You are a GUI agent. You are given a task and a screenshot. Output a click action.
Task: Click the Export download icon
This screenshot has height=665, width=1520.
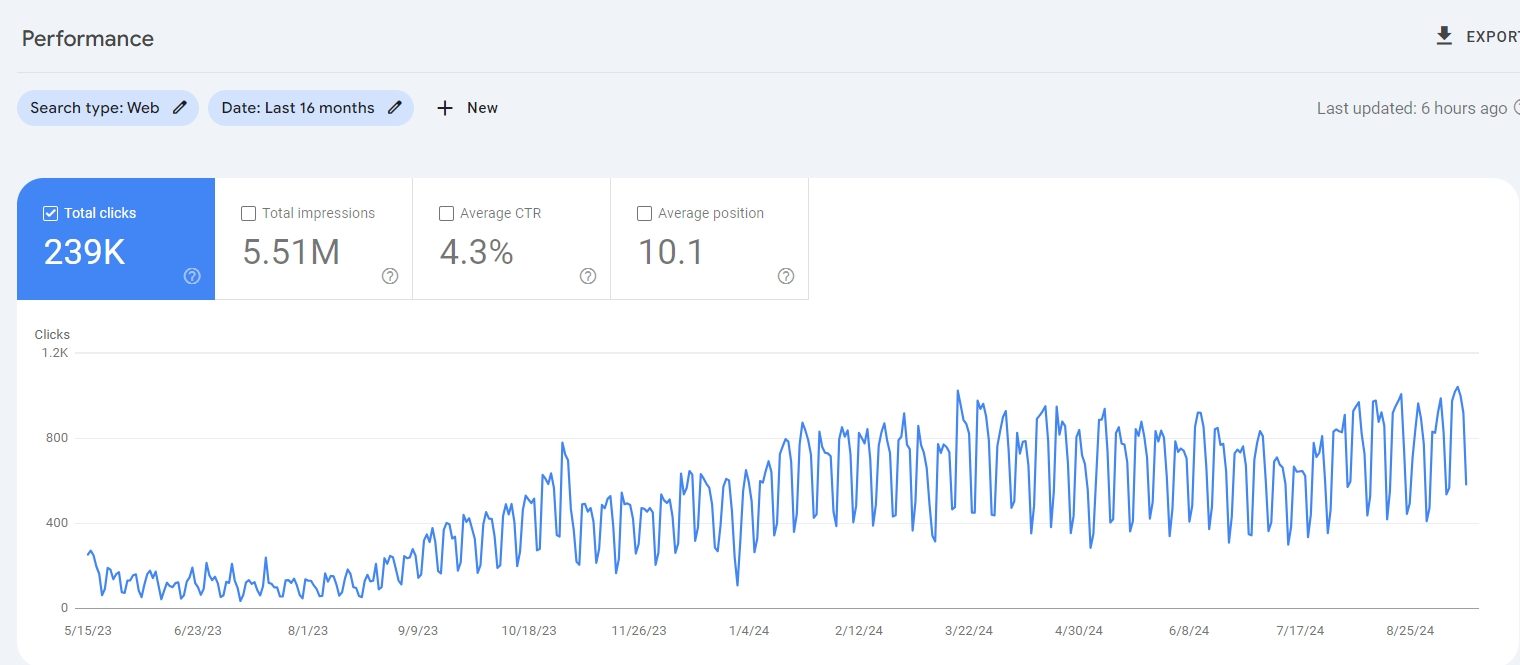coord(1443,37)
